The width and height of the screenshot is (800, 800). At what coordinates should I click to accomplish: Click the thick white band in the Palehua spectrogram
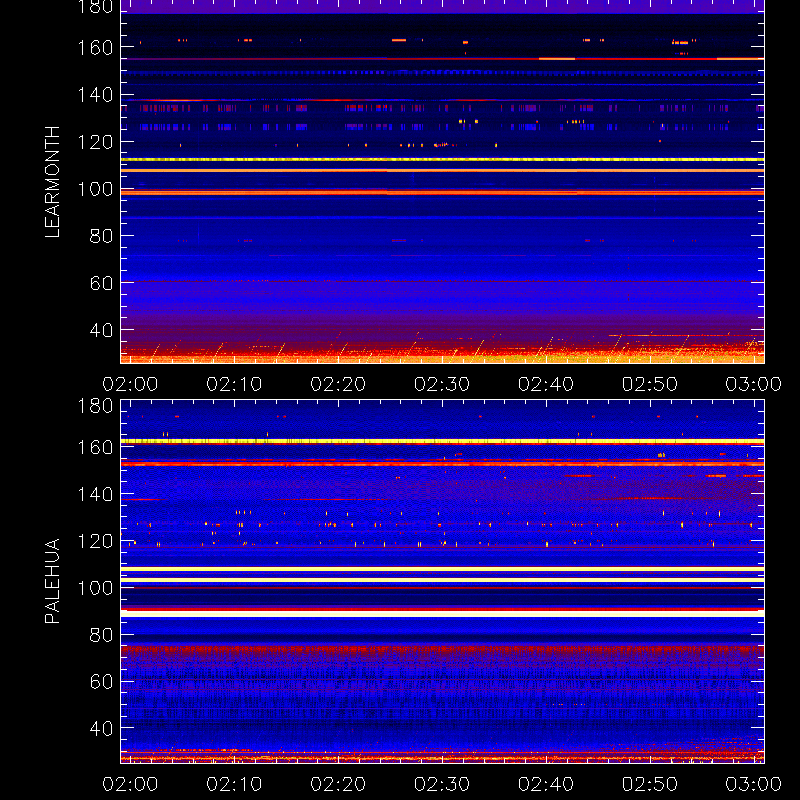[442, 614]
